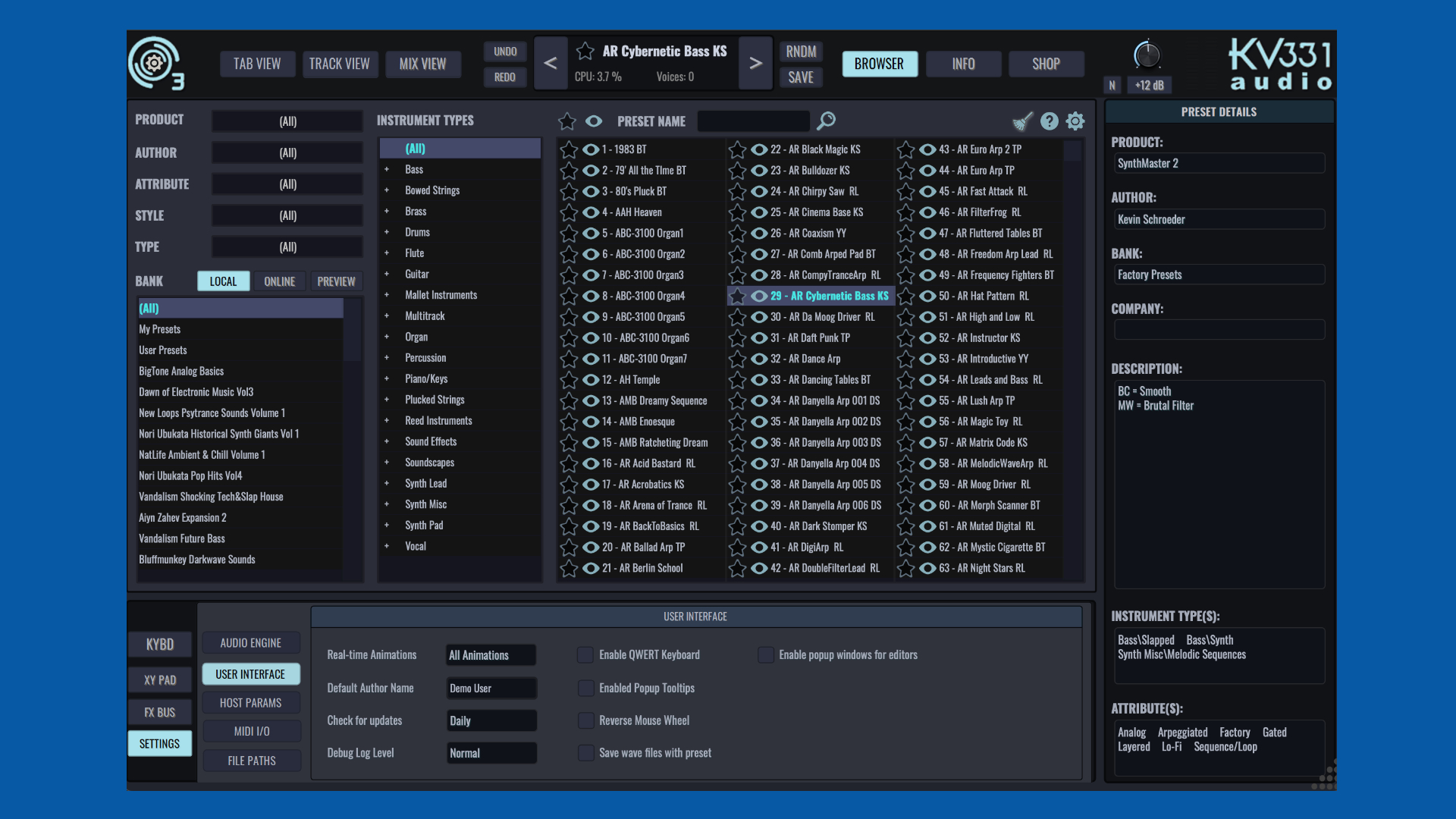Go to next preset with right arrow
1456x819 pixels.
pyautogui.click(x=755, y=64)
